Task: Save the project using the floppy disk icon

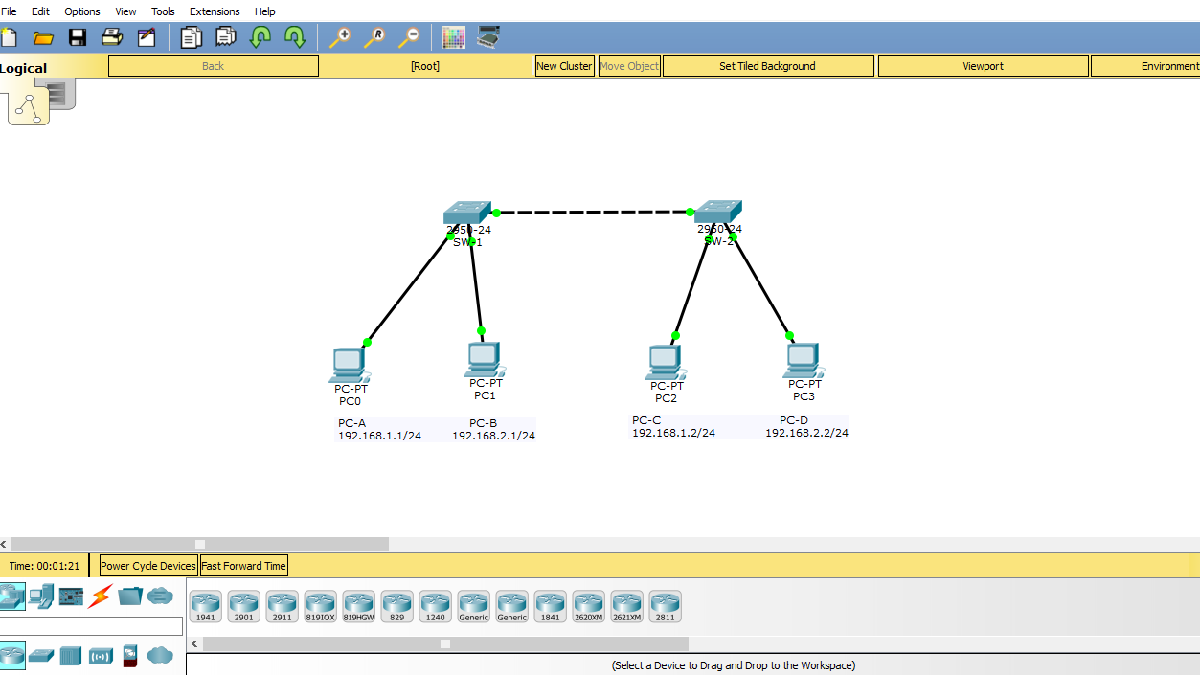Action: point(77,38)
